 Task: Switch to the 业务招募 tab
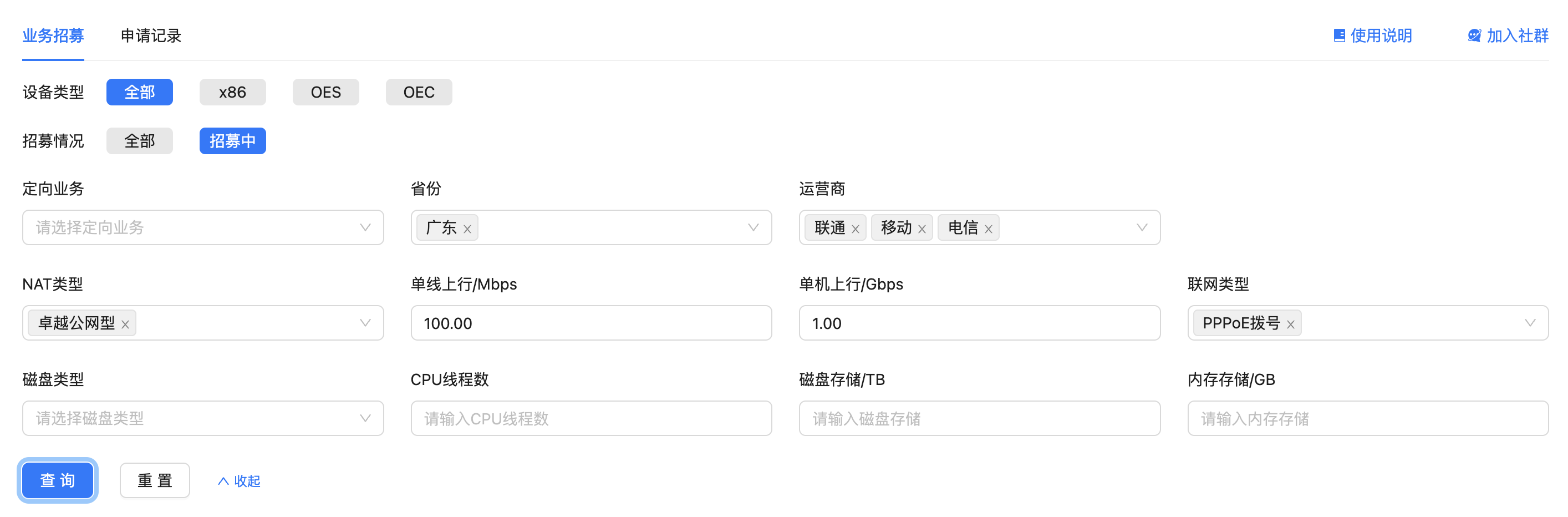pyautogui.click(x=53, y=36)
